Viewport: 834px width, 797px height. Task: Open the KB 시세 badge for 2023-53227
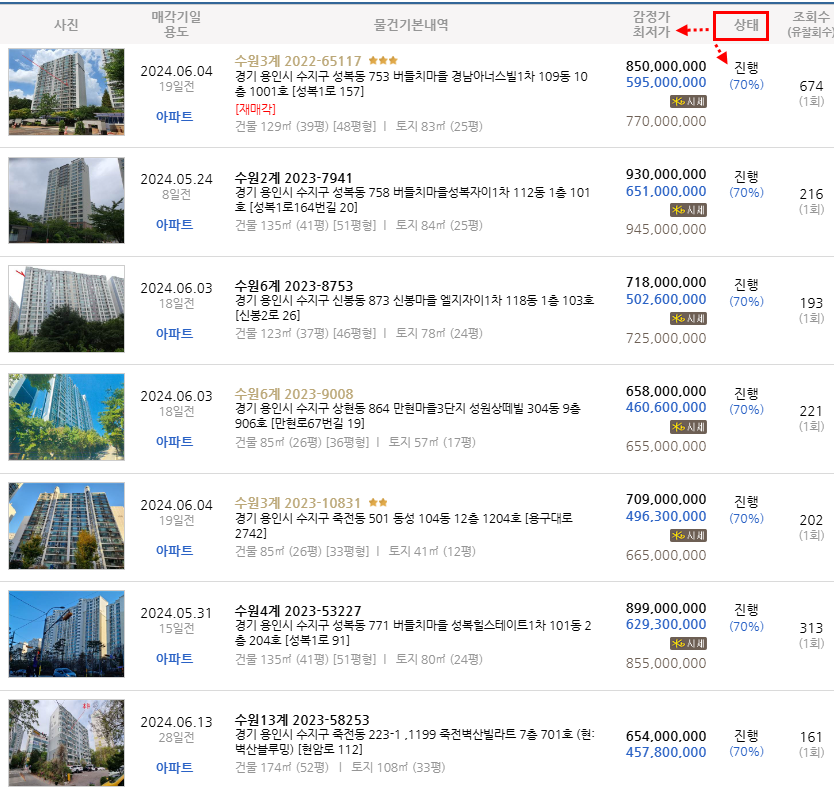(x=688, y=644)
